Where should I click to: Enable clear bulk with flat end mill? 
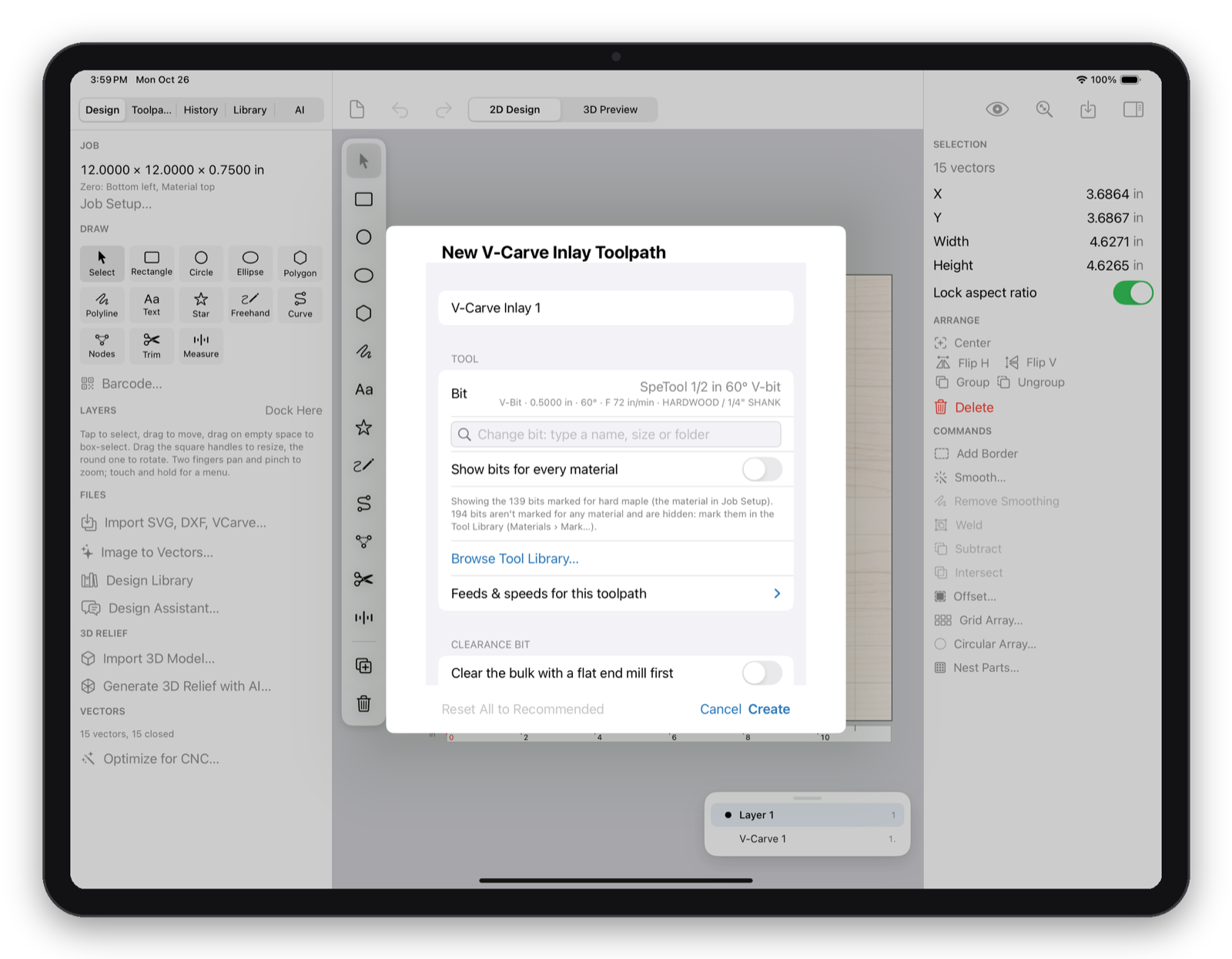coord(762,672)
